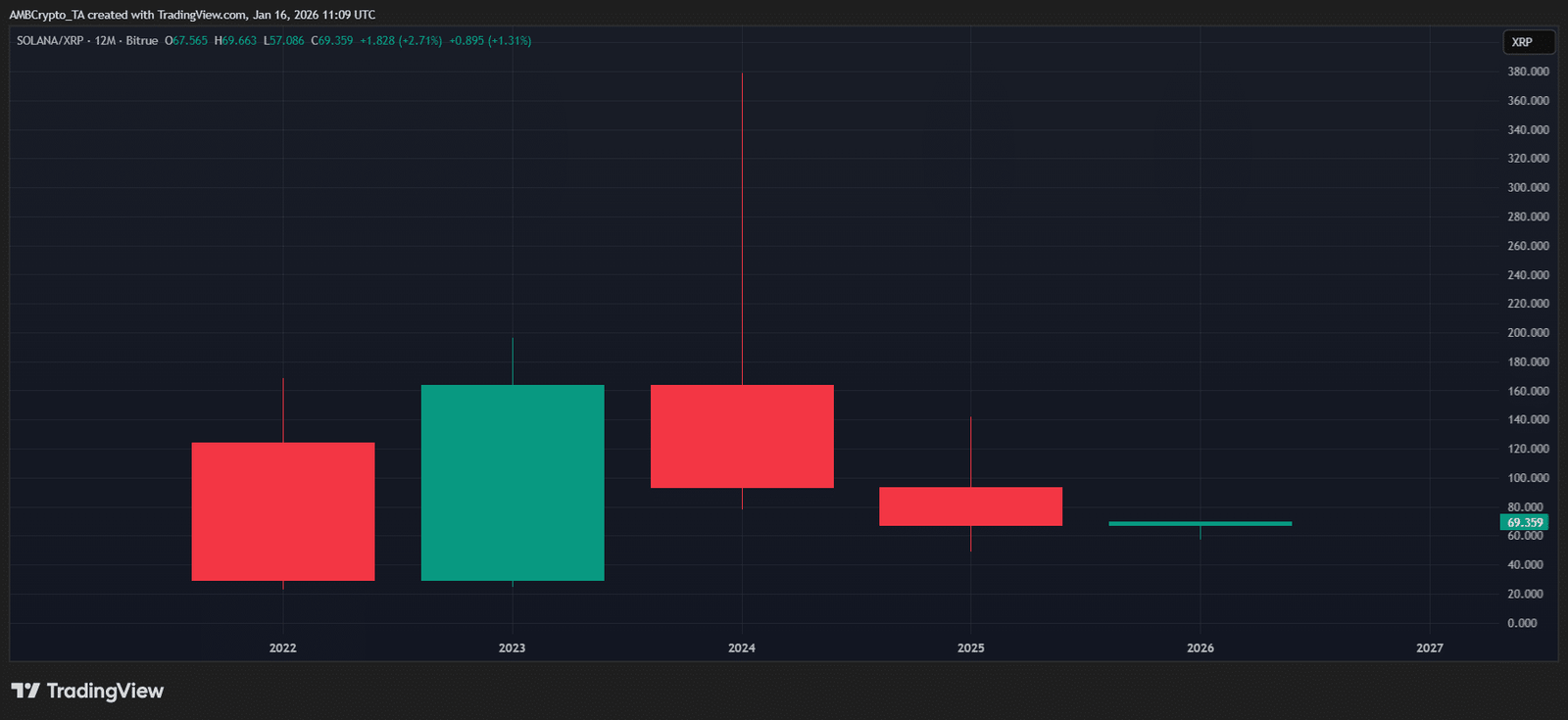1568x720 pixels.
Task: Select the thin green 2026 candle
Action: (x=1200, y=524)
